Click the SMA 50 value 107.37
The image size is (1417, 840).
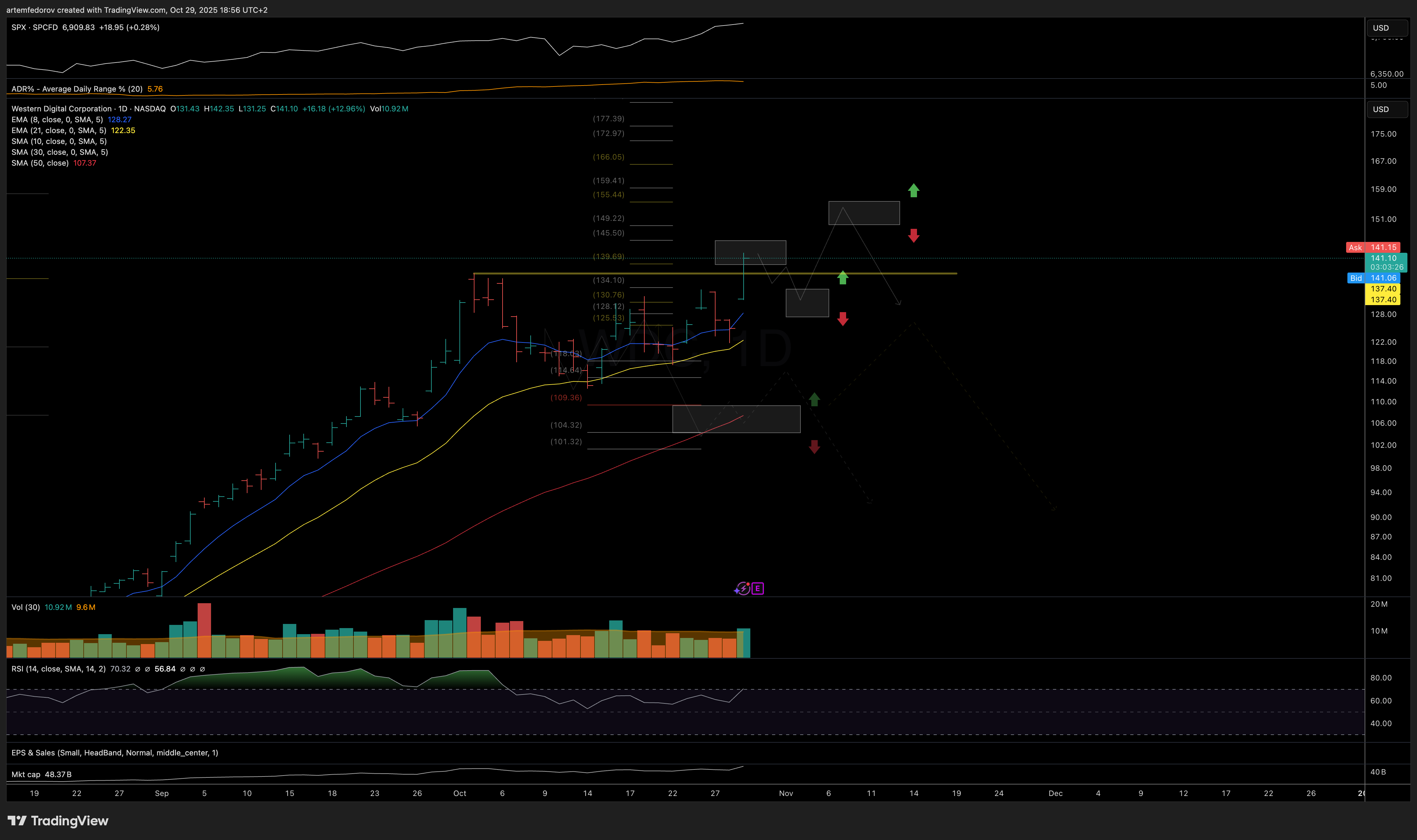point(84,163)
